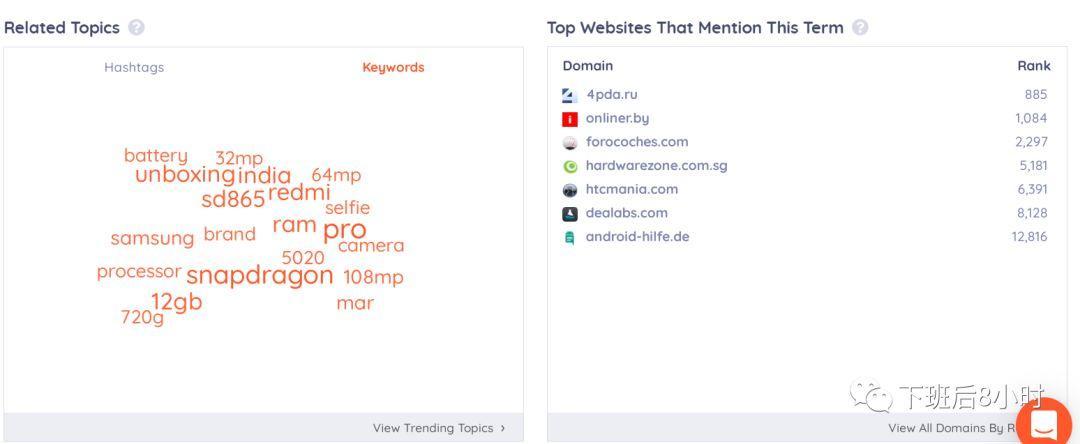Click the red onliner.by favicon
Viewport: 1080px width, 444px height.
[x=570, y=119]
